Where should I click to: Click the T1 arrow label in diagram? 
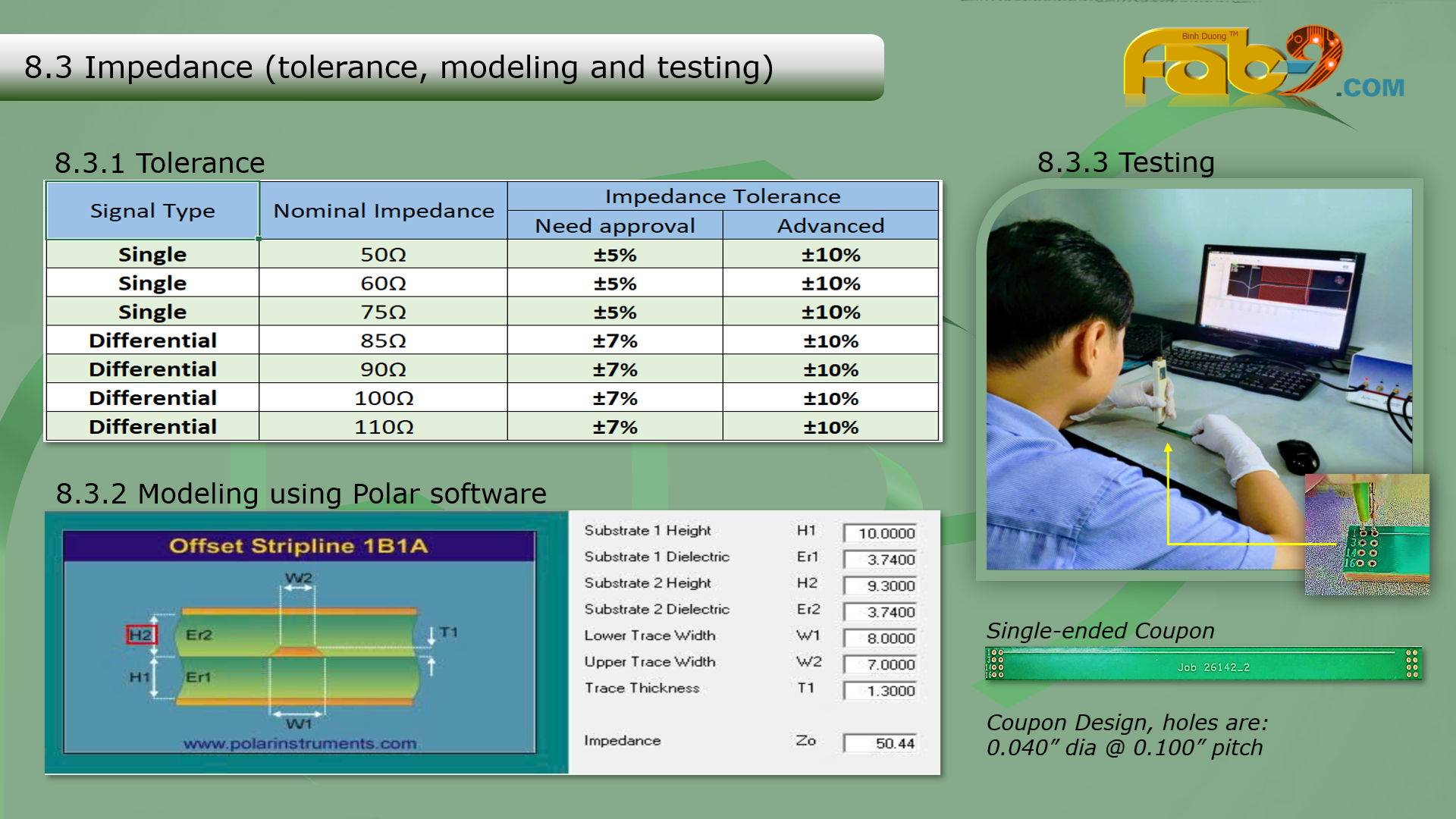(x=448, y=632)
